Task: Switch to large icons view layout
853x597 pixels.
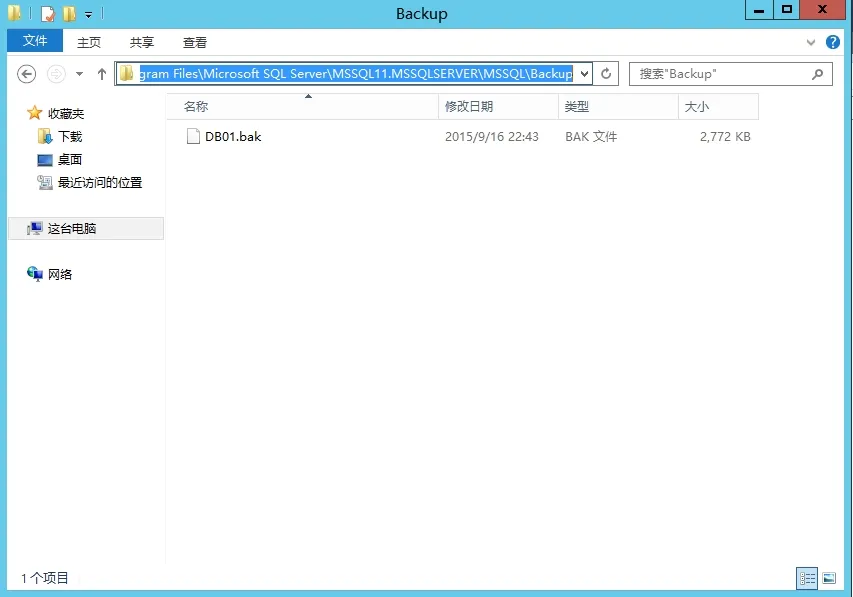Action: coord(829,578)
